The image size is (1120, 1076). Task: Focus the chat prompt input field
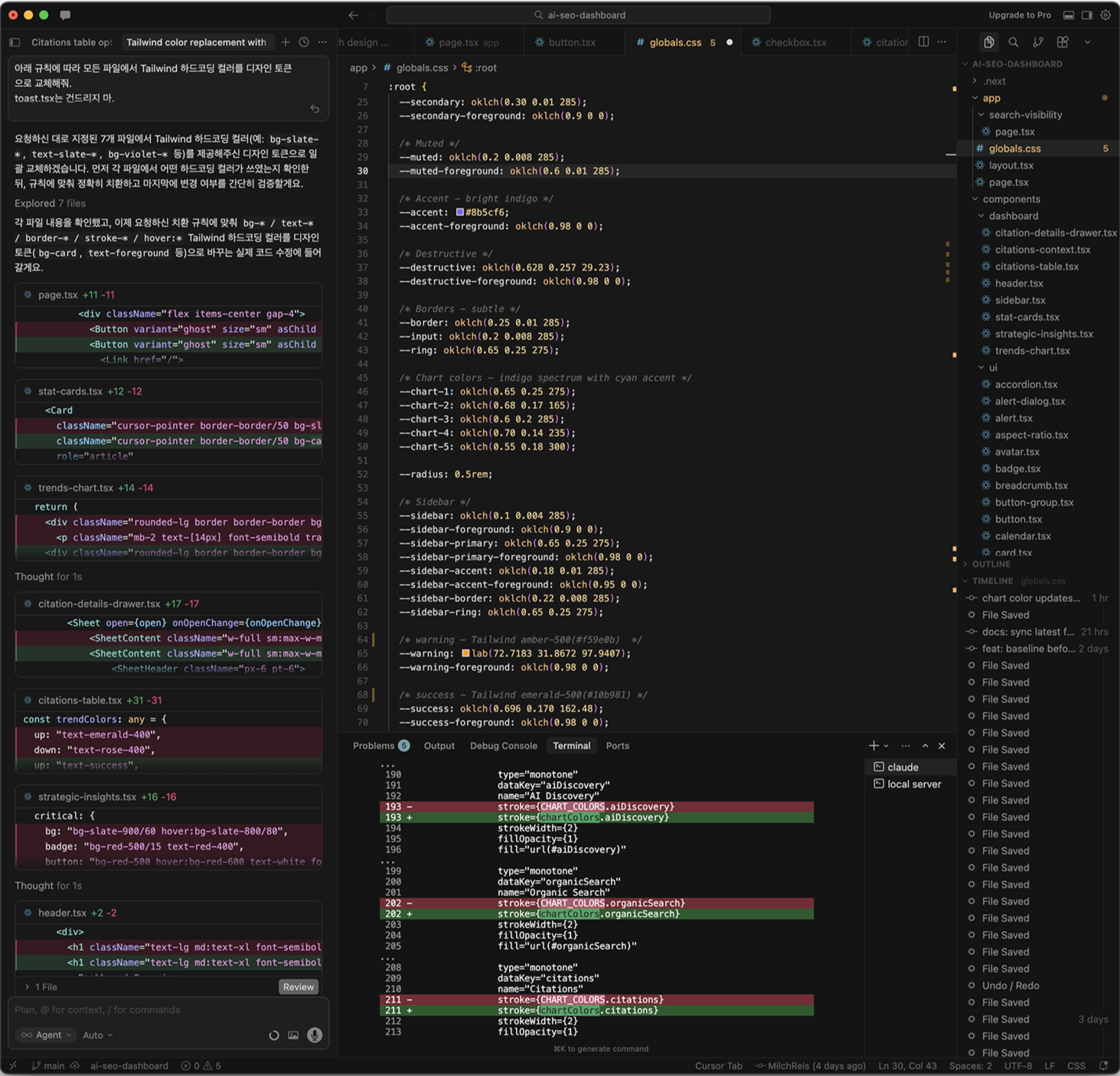pos(168,1010)
